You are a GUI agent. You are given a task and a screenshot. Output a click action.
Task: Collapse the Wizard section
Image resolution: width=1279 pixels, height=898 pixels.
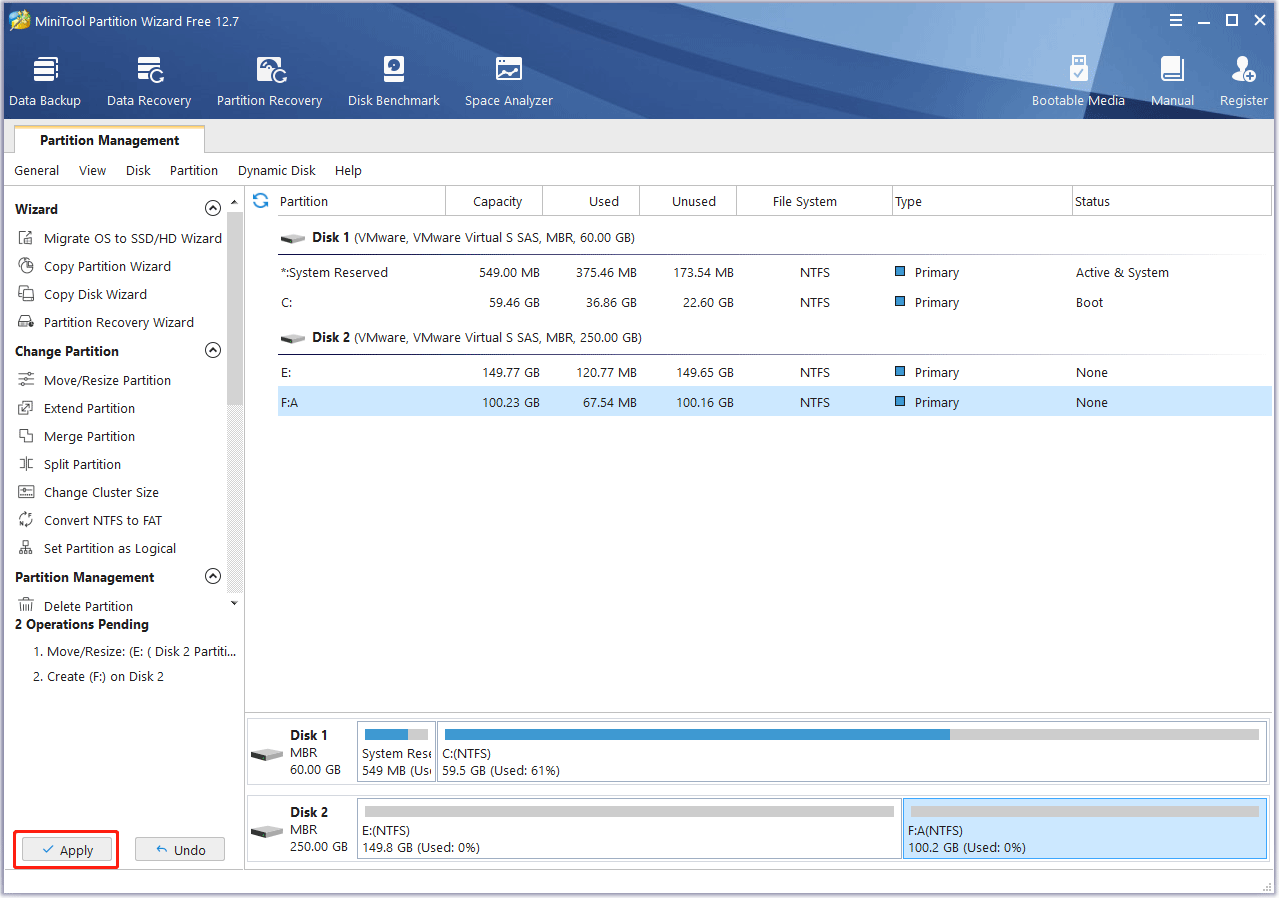click(x=212, y=208)
